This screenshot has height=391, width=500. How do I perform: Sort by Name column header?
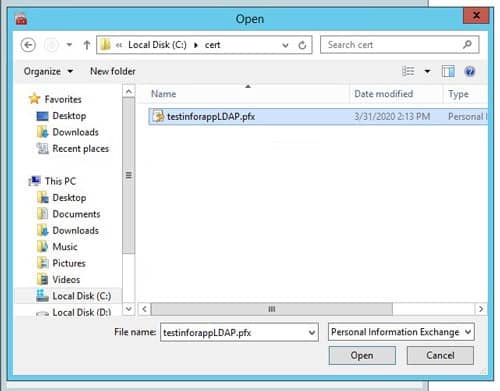pos(164,94)
